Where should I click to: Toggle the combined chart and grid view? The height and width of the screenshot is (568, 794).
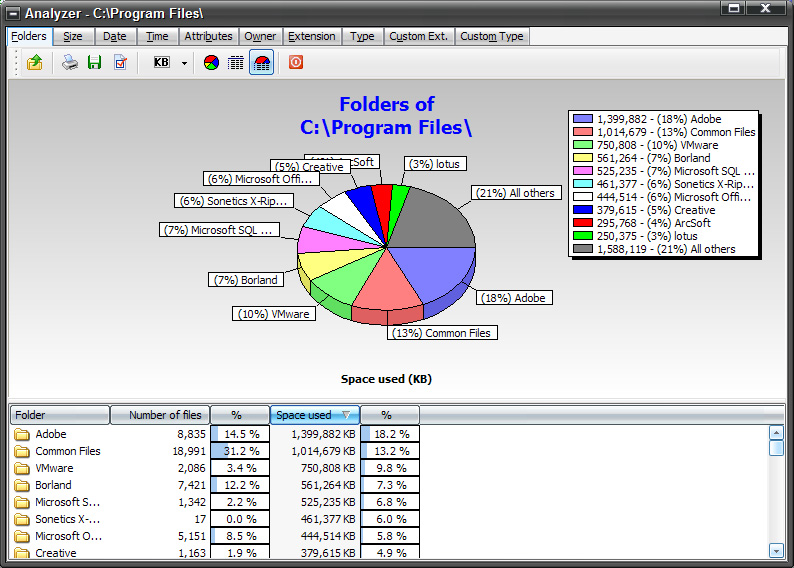click(261, 63)
